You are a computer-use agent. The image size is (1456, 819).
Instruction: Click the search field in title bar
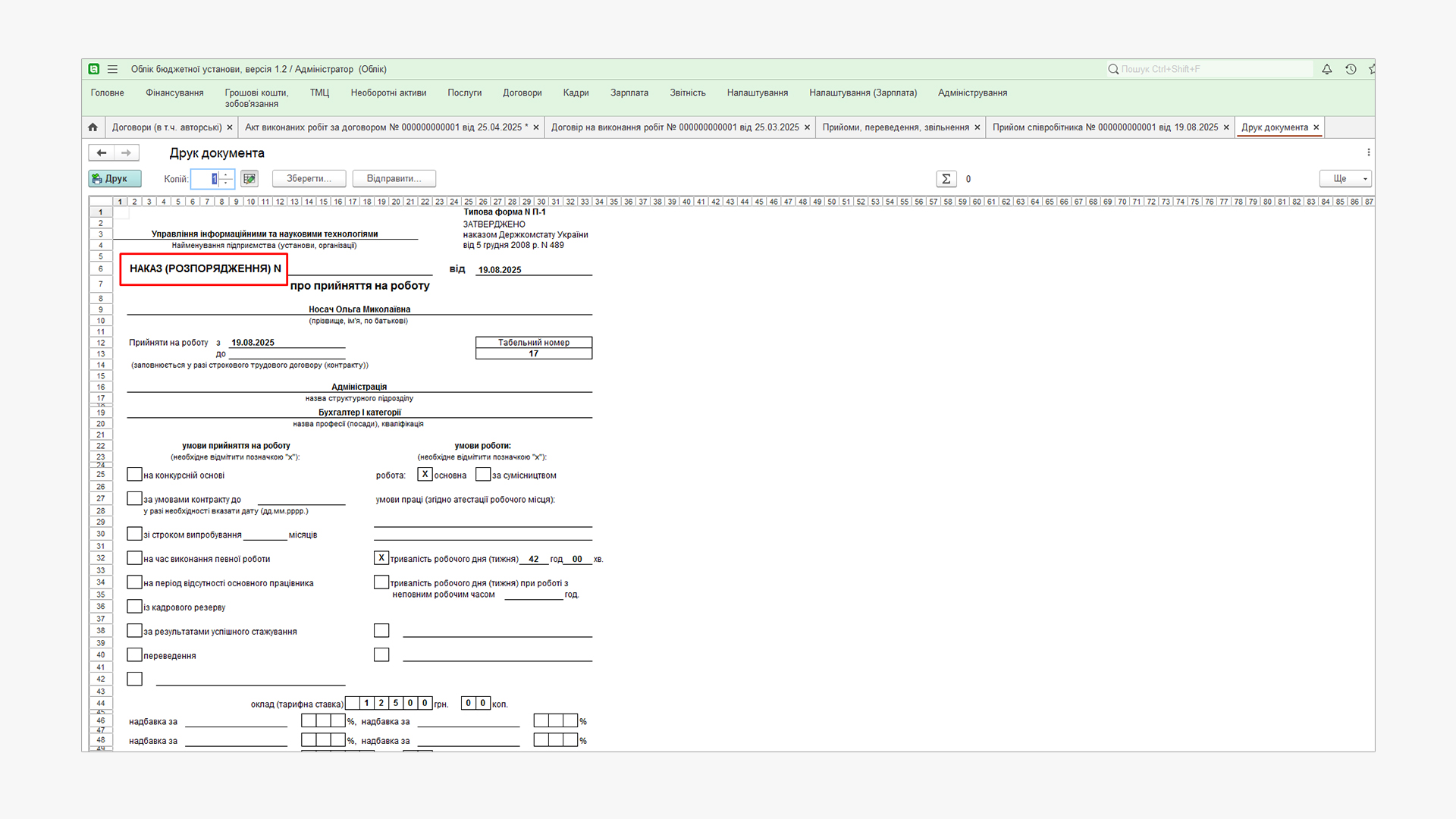1213,69
